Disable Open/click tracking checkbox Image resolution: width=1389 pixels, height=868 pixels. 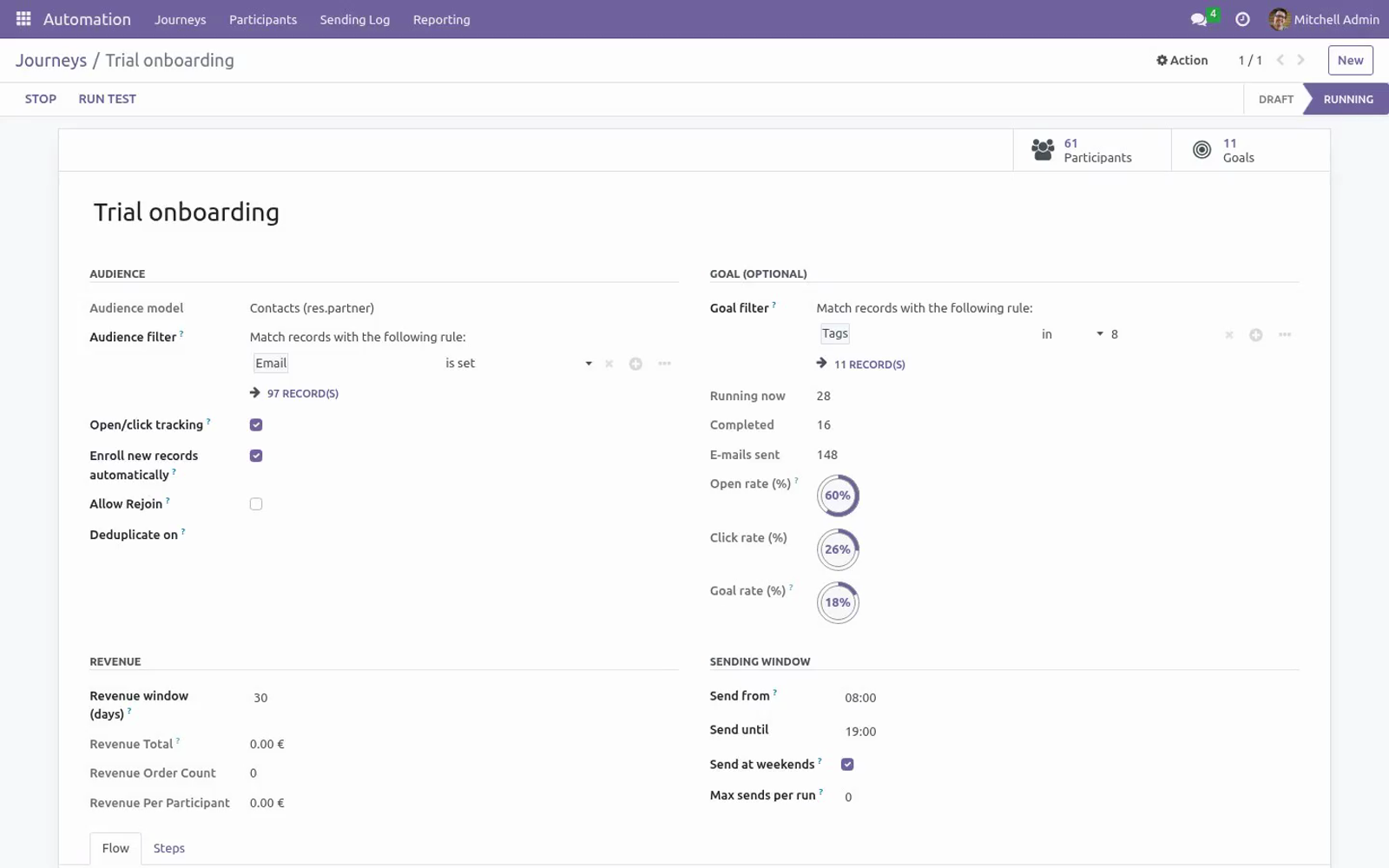(x=256, y=424)
